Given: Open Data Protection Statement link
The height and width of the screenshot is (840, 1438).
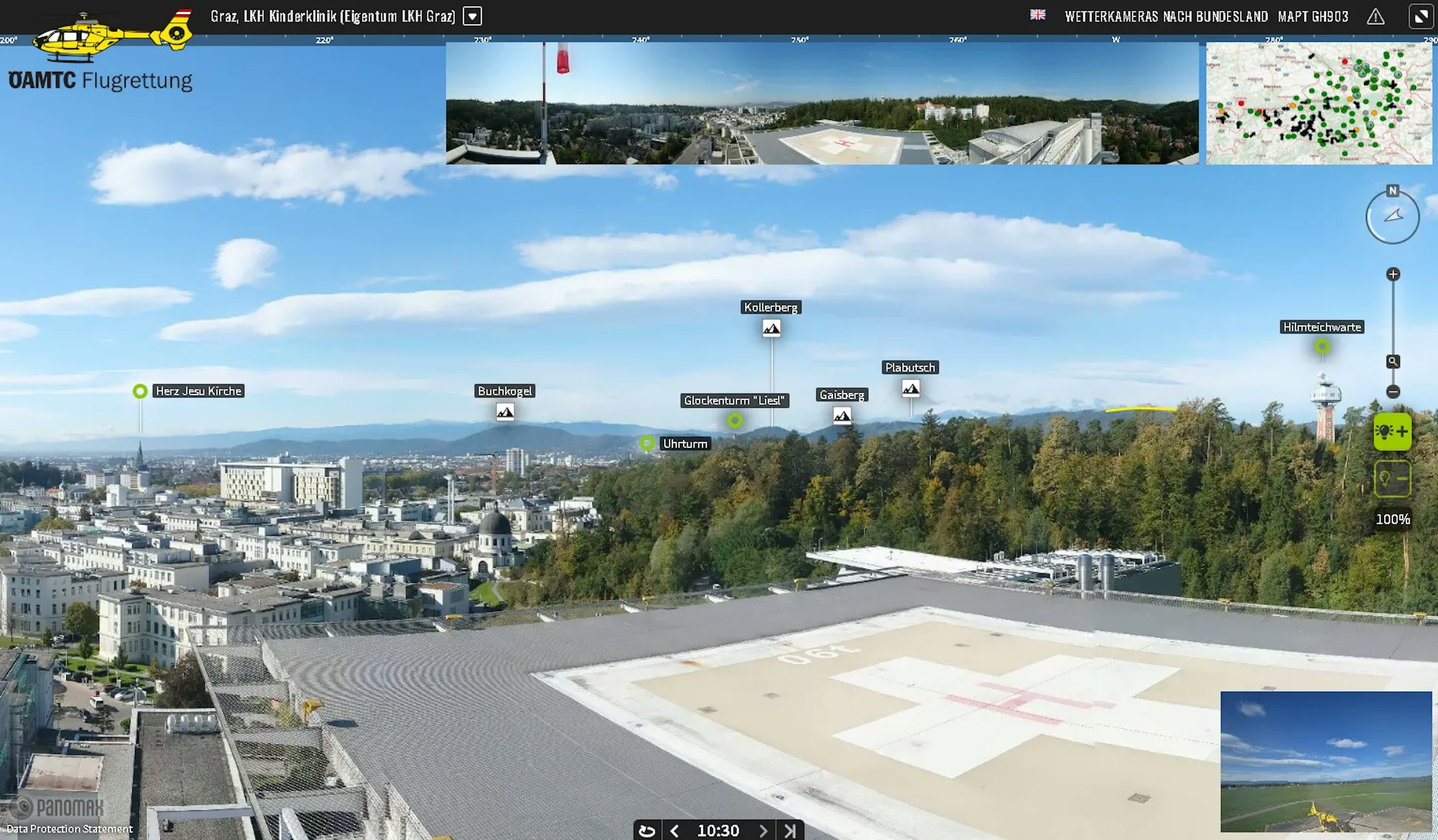Looking at the screenshot, I should 70,829.
